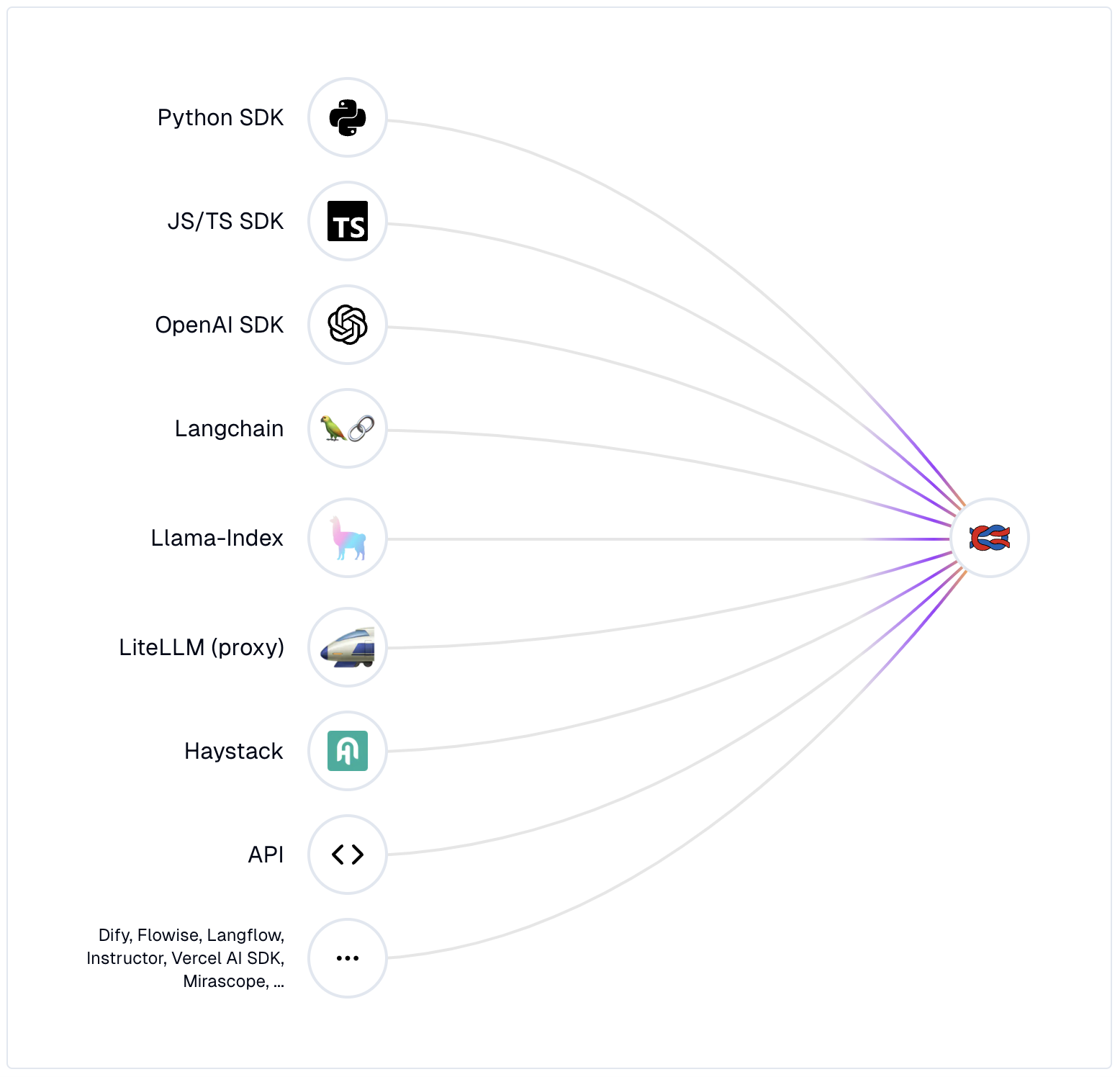This screenshot has width=1120, height=1077.
Task: Click the API text label
Action: point(266,855)
